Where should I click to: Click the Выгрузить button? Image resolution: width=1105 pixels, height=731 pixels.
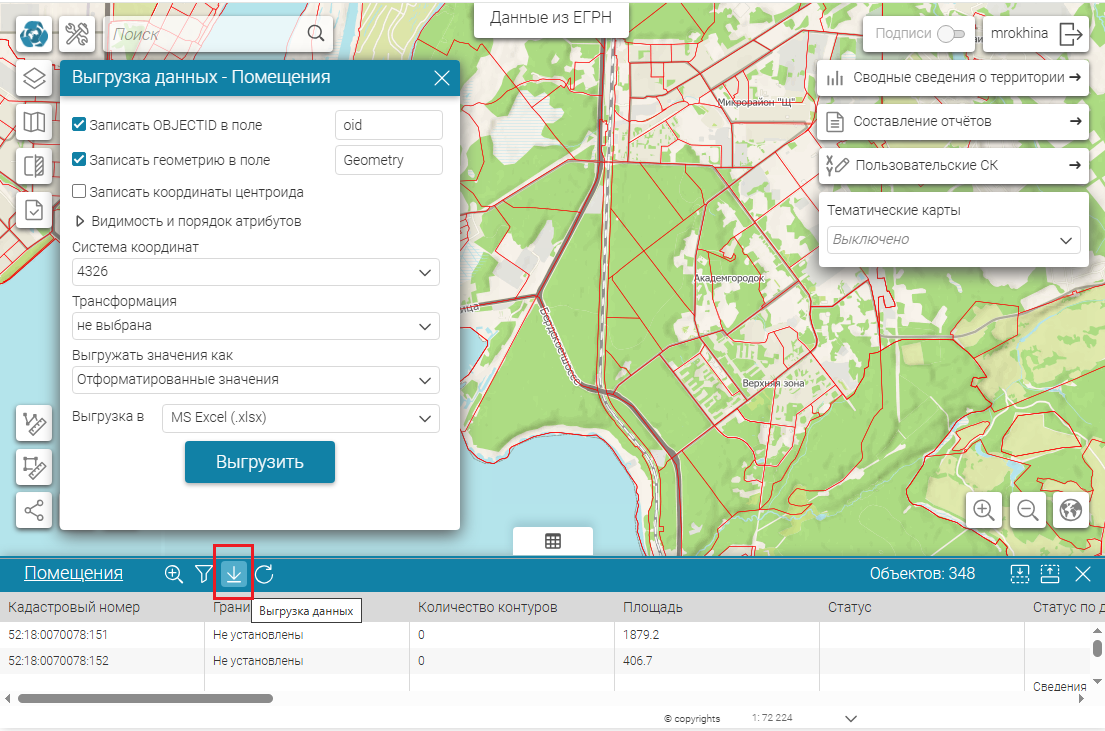[x=259, y=462]
